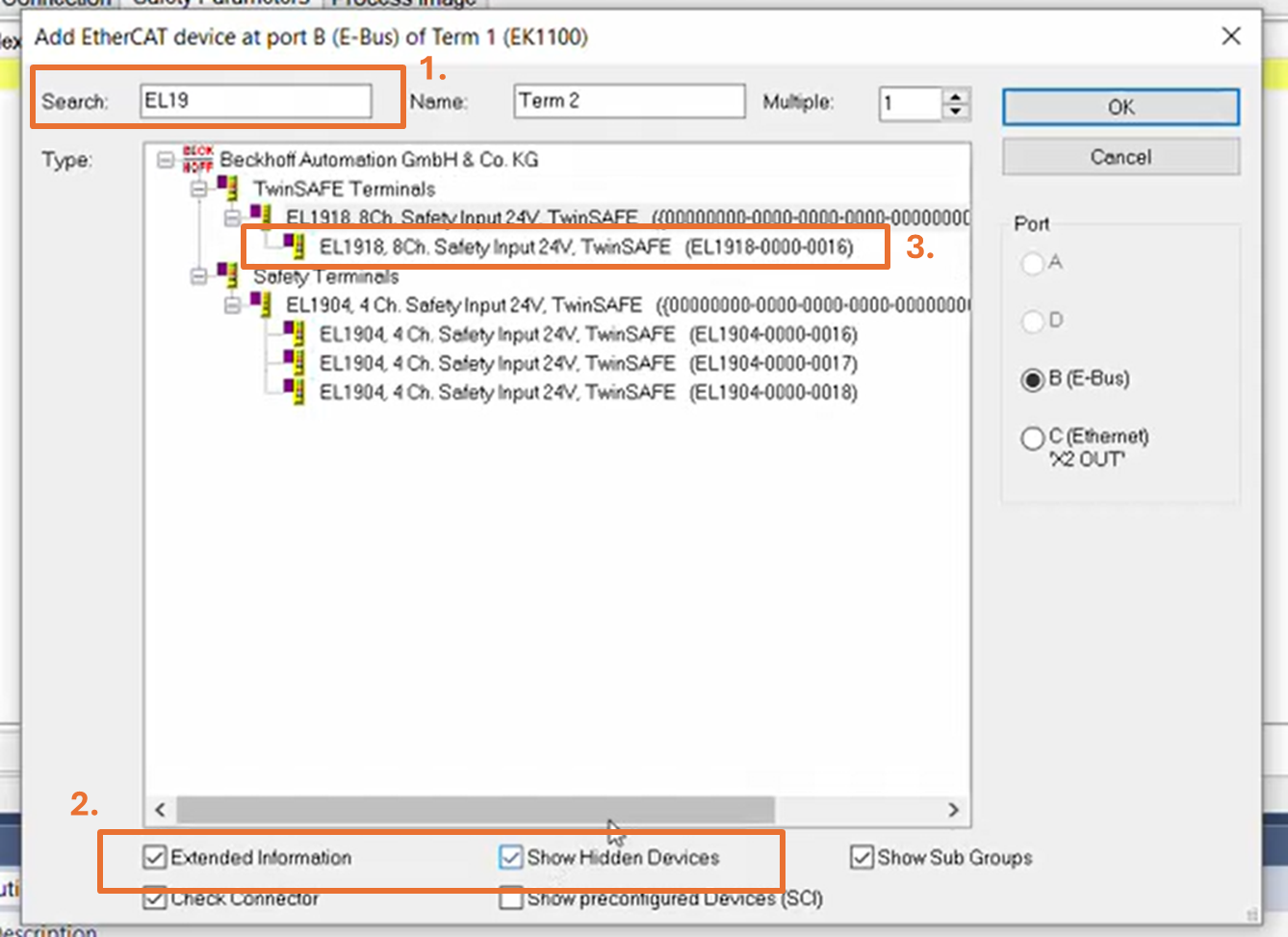
Task: Select the C (Ethernet) port radio button
Action: (x=1032, y=438)
